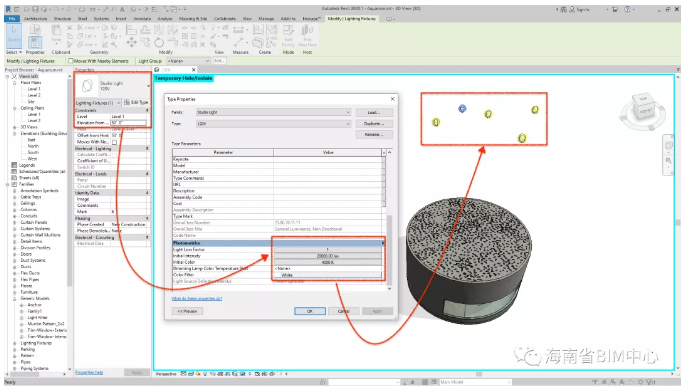Open 'What do these properties do?' link

coord(197,299)
